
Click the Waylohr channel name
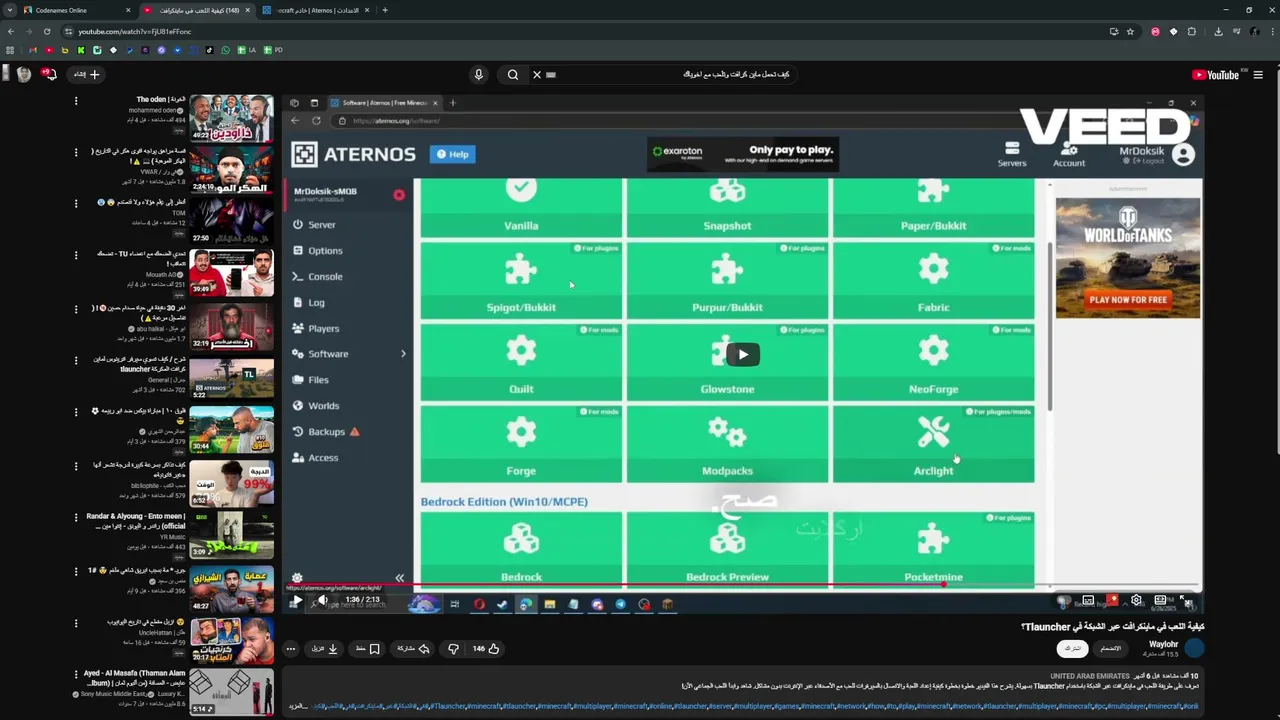point(1163,644)
